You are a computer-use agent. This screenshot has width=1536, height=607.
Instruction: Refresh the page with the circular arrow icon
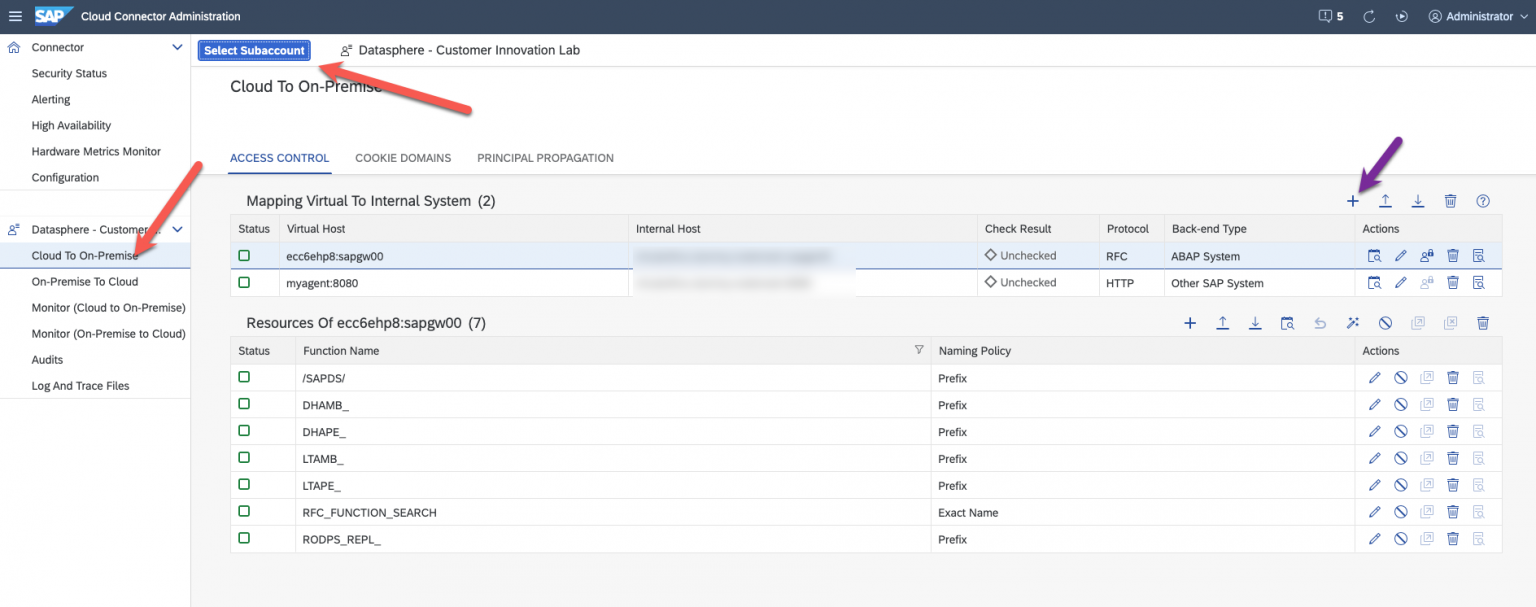pyautogui.click(x=1368, y=16)
